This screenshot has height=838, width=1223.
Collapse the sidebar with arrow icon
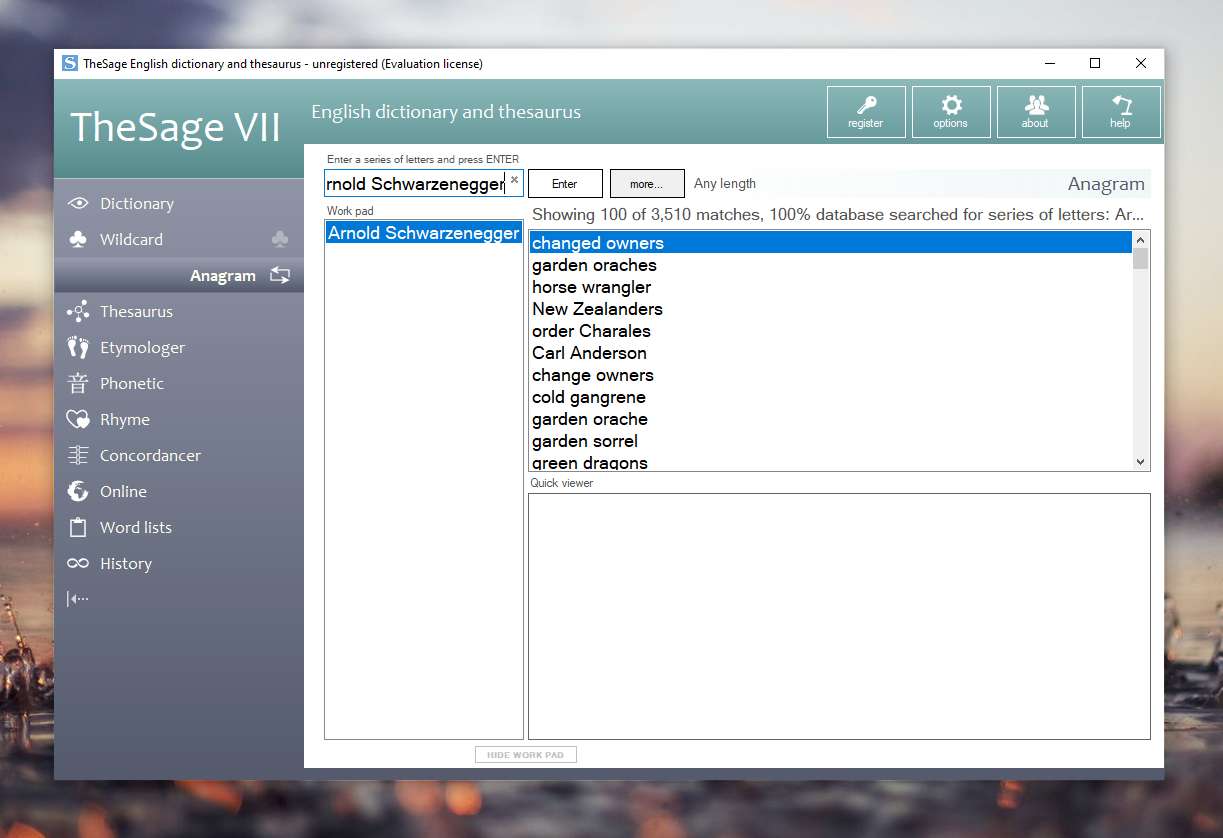coord(78,599)
